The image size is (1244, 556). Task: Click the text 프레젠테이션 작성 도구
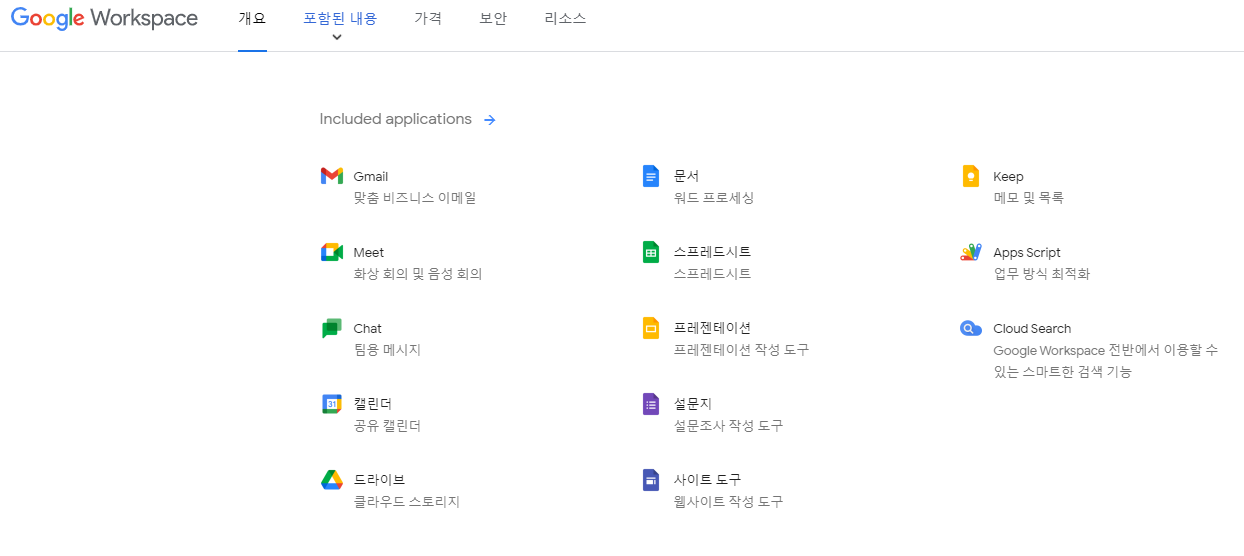point(741,350)
